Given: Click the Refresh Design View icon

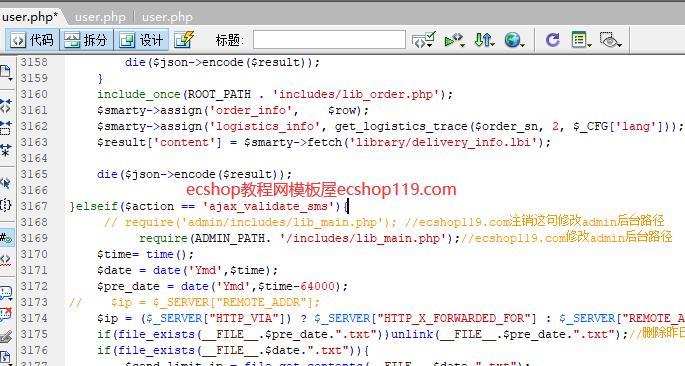Looking at the screenshot, I should pos(552,40).
